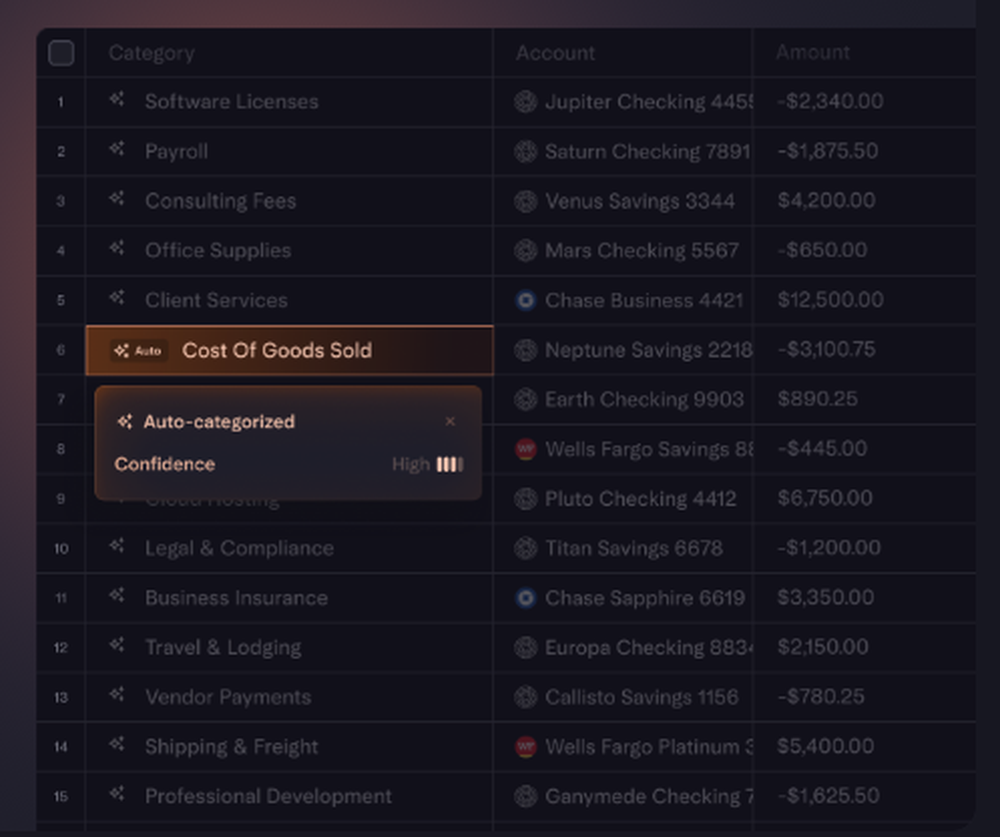Viewport: 1000px width, 837px height.
Task: Sort by the Account column header
Action: click(555, 53)
